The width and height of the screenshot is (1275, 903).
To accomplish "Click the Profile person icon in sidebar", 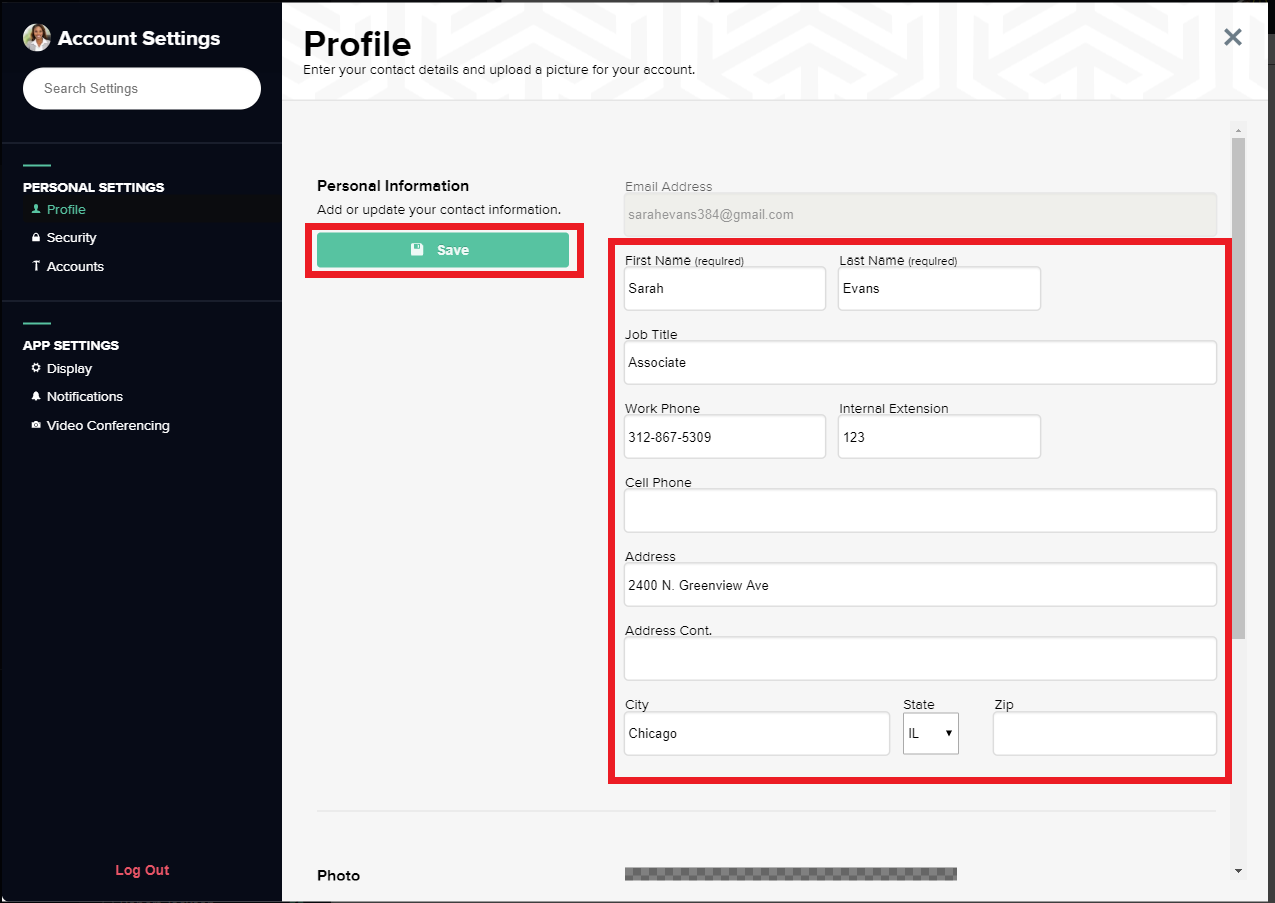I will (36, 209).
